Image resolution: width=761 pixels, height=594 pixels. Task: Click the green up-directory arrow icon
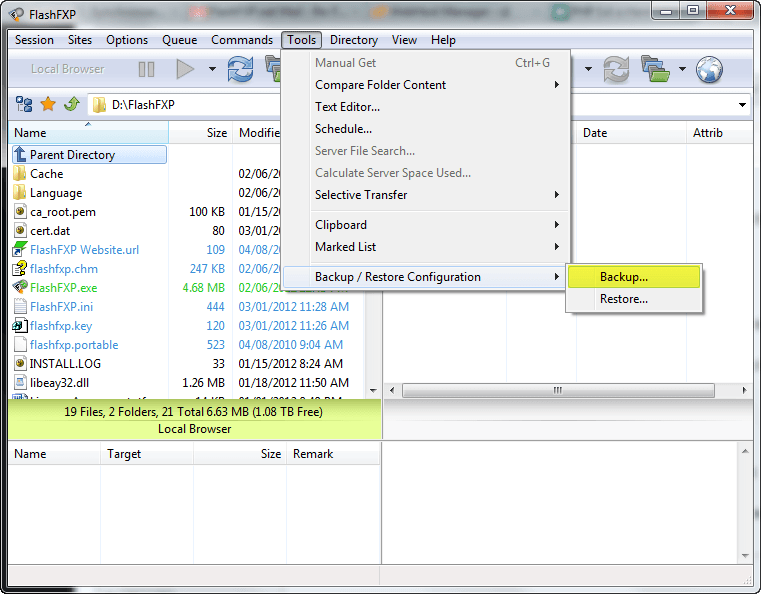tap(72, 104)
